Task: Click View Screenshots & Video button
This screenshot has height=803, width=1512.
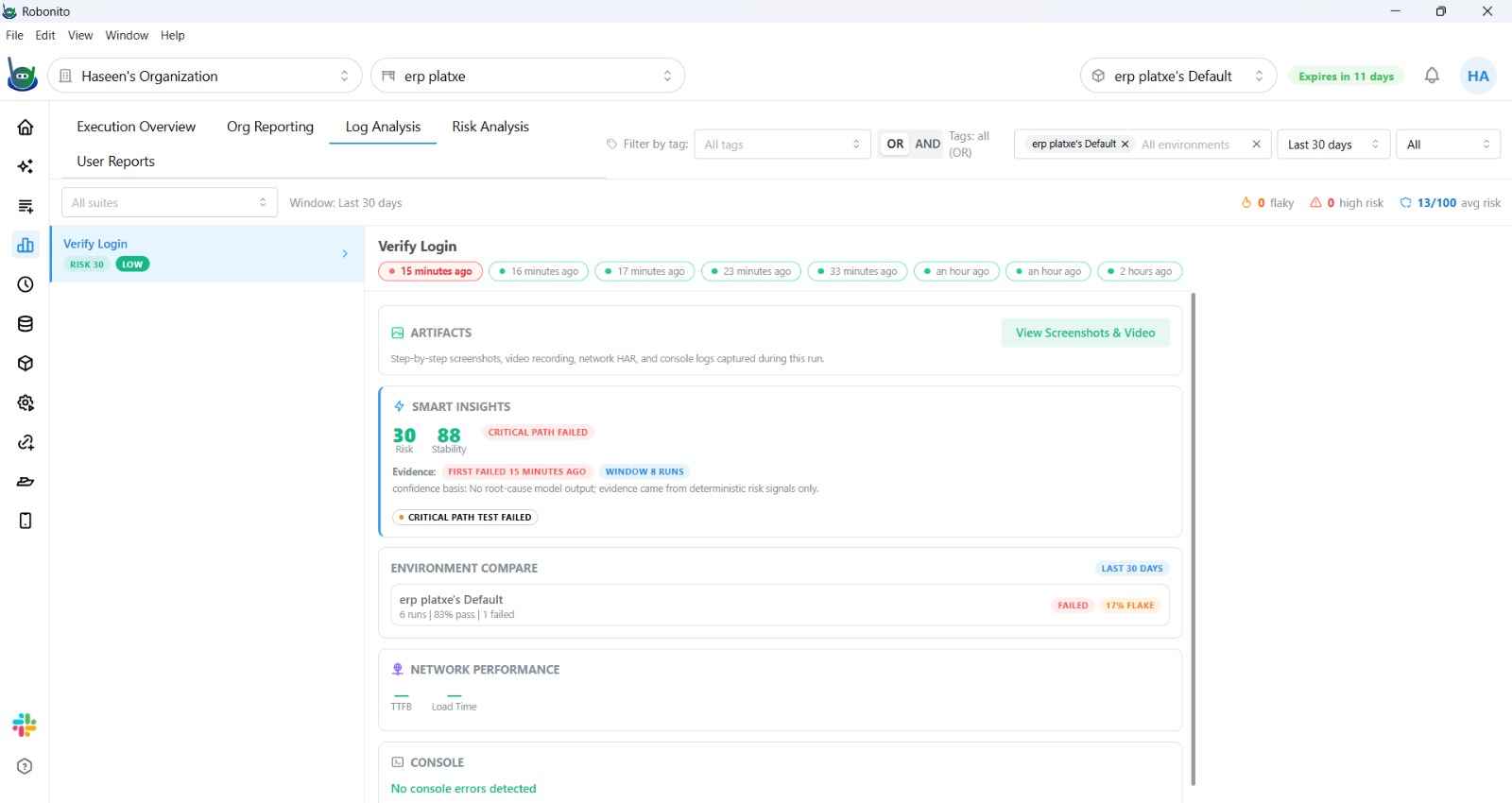Action: (1086, 333)
